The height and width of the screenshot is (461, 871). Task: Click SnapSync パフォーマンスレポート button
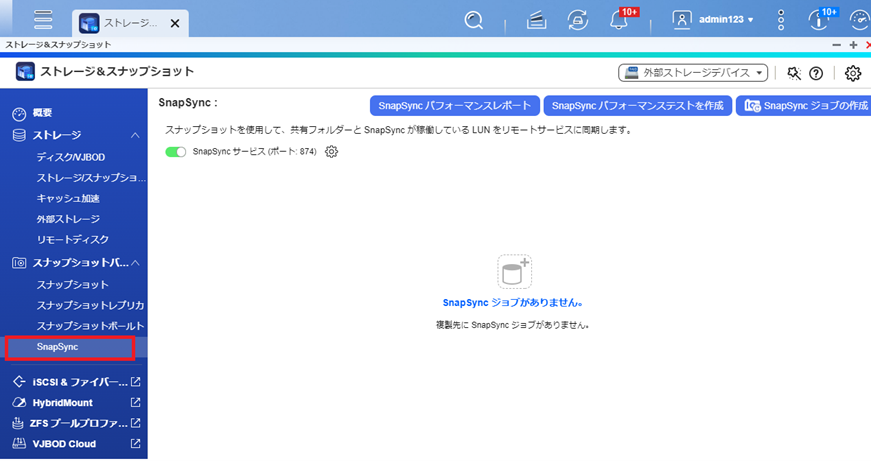point(455,106)
